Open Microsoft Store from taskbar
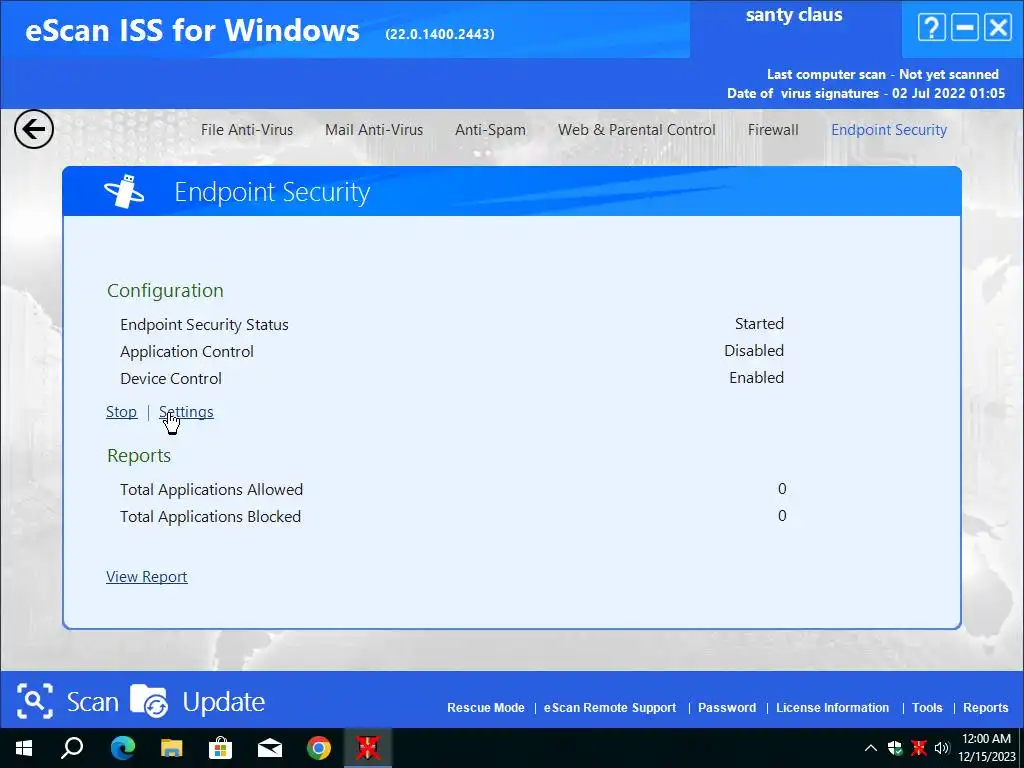The height and width of the screenshot is (768, 1024). 220,748
